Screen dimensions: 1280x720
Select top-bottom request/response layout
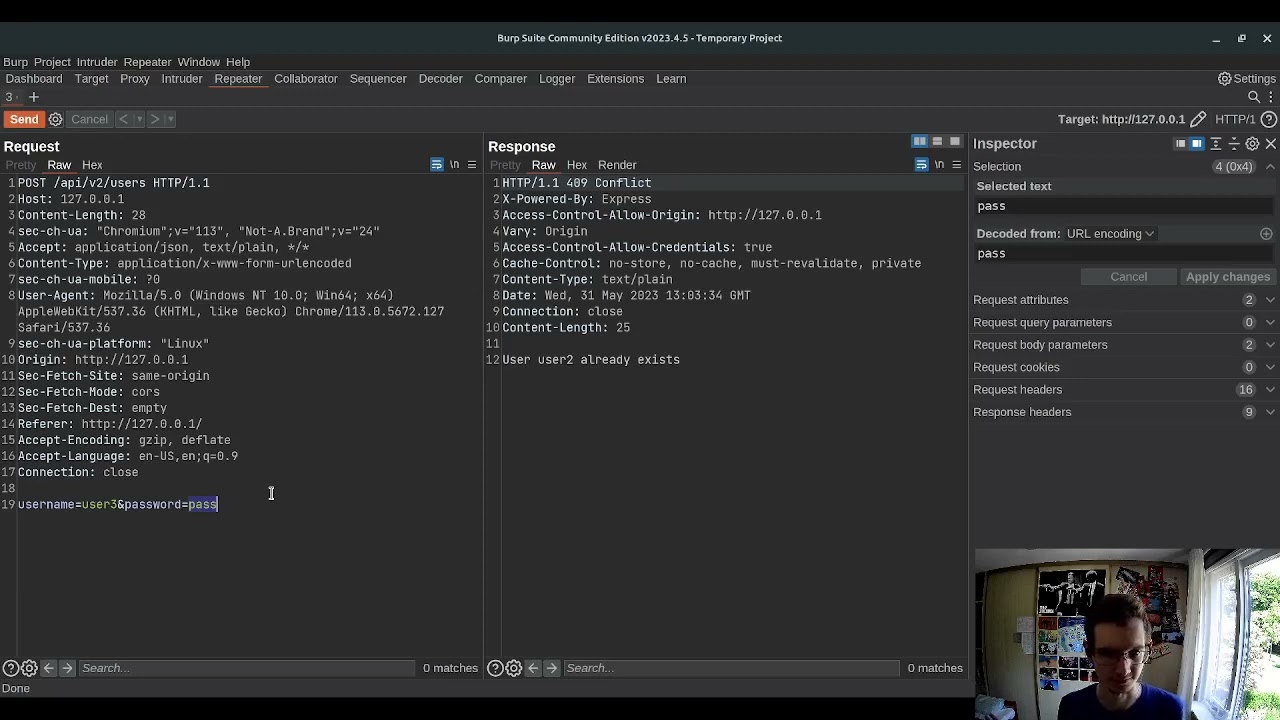click(x=937, y=142)
